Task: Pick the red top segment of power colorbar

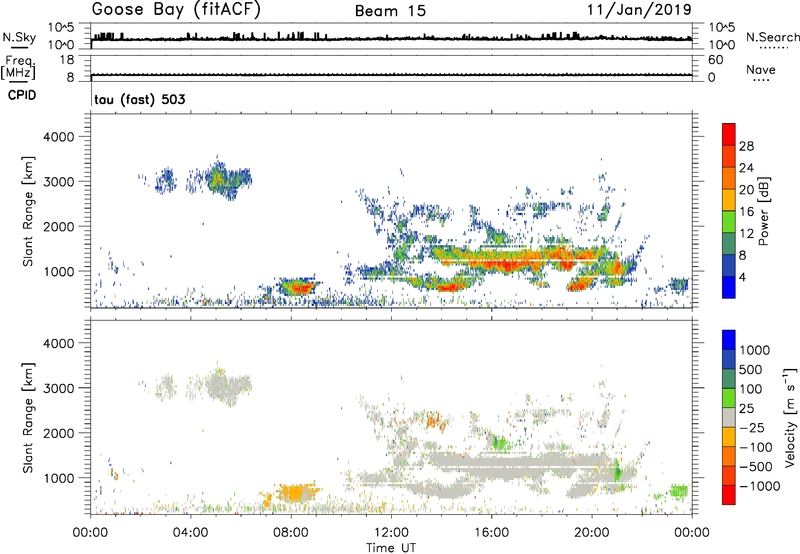Action: (729, 134)
